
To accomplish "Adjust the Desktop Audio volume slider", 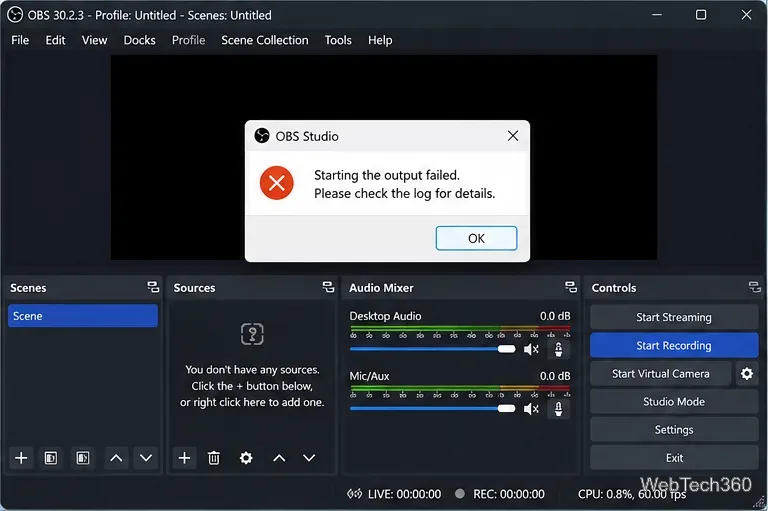I will 432,349.
